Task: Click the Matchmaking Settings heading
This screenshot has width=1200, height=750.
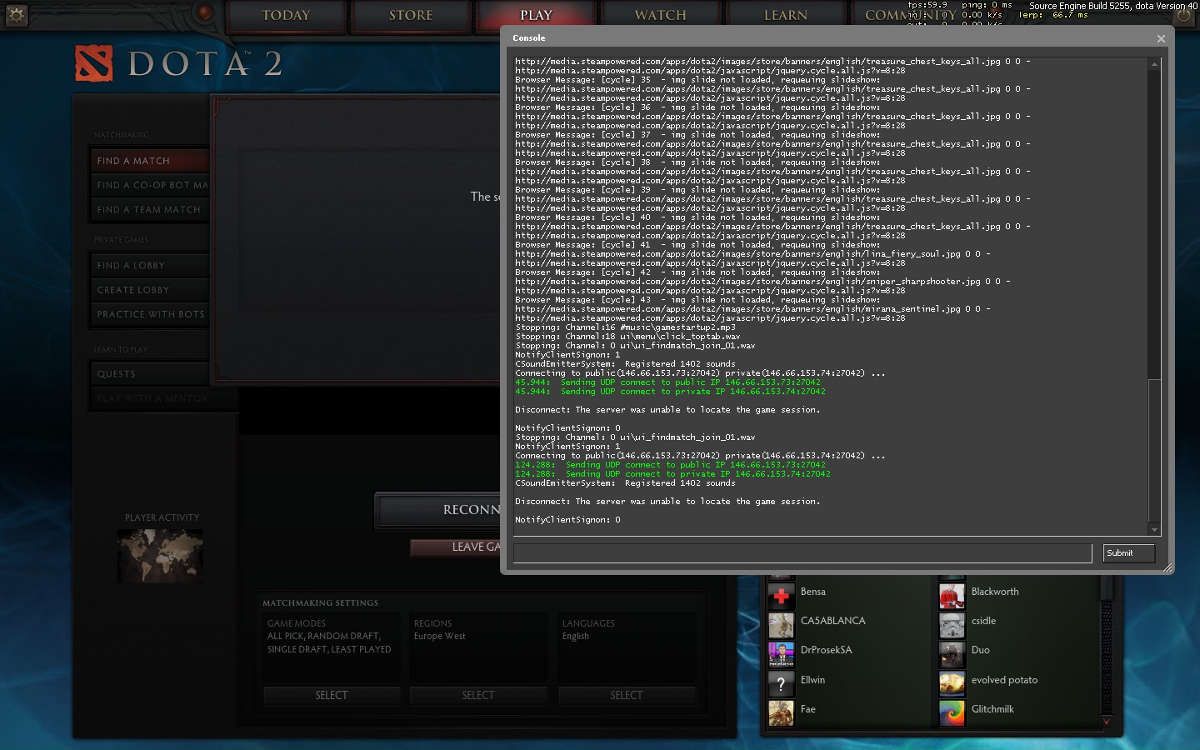Action: tap(320, 603)
